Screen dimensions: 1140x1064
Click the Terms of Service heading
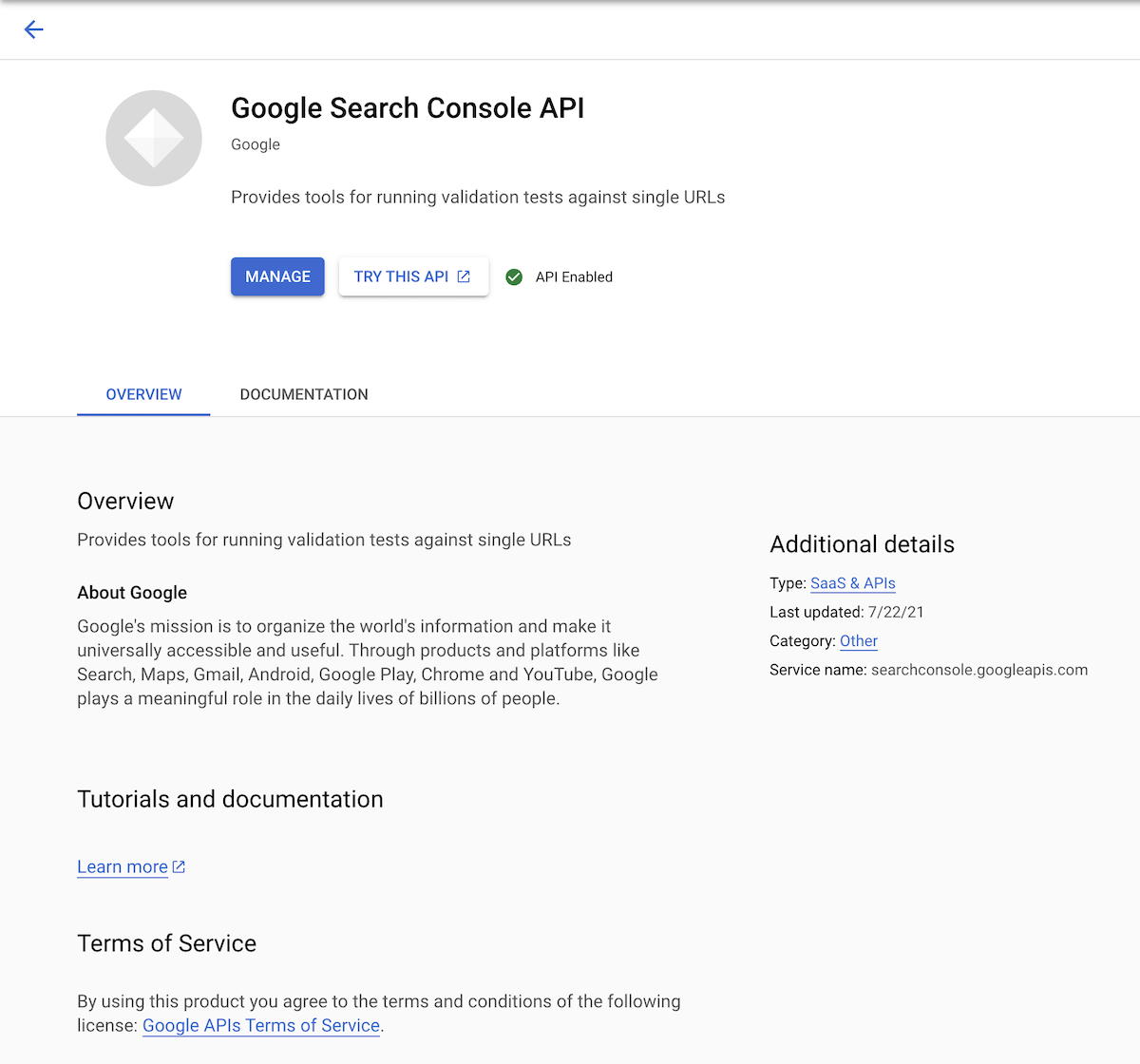point(166,943)
